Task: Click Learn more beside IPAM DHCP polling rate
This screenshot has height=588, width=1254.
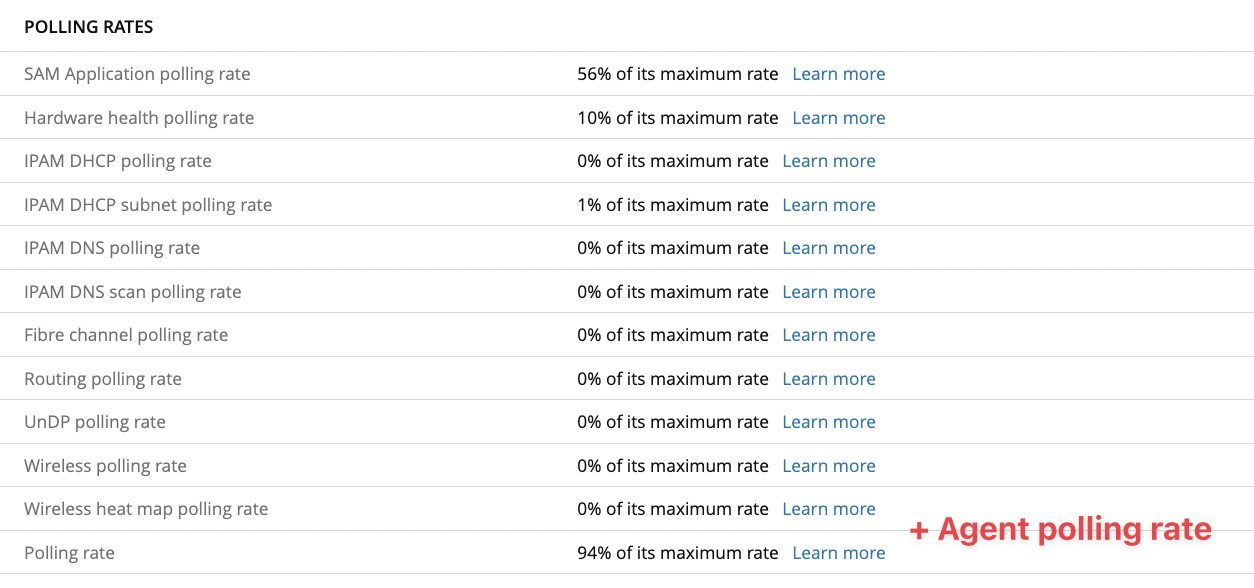Action: click(828, 161)
